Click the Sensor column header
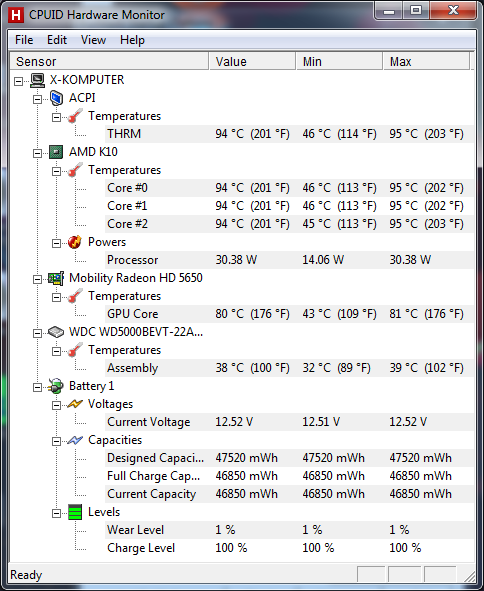484x591 pixels. (109, 61)
